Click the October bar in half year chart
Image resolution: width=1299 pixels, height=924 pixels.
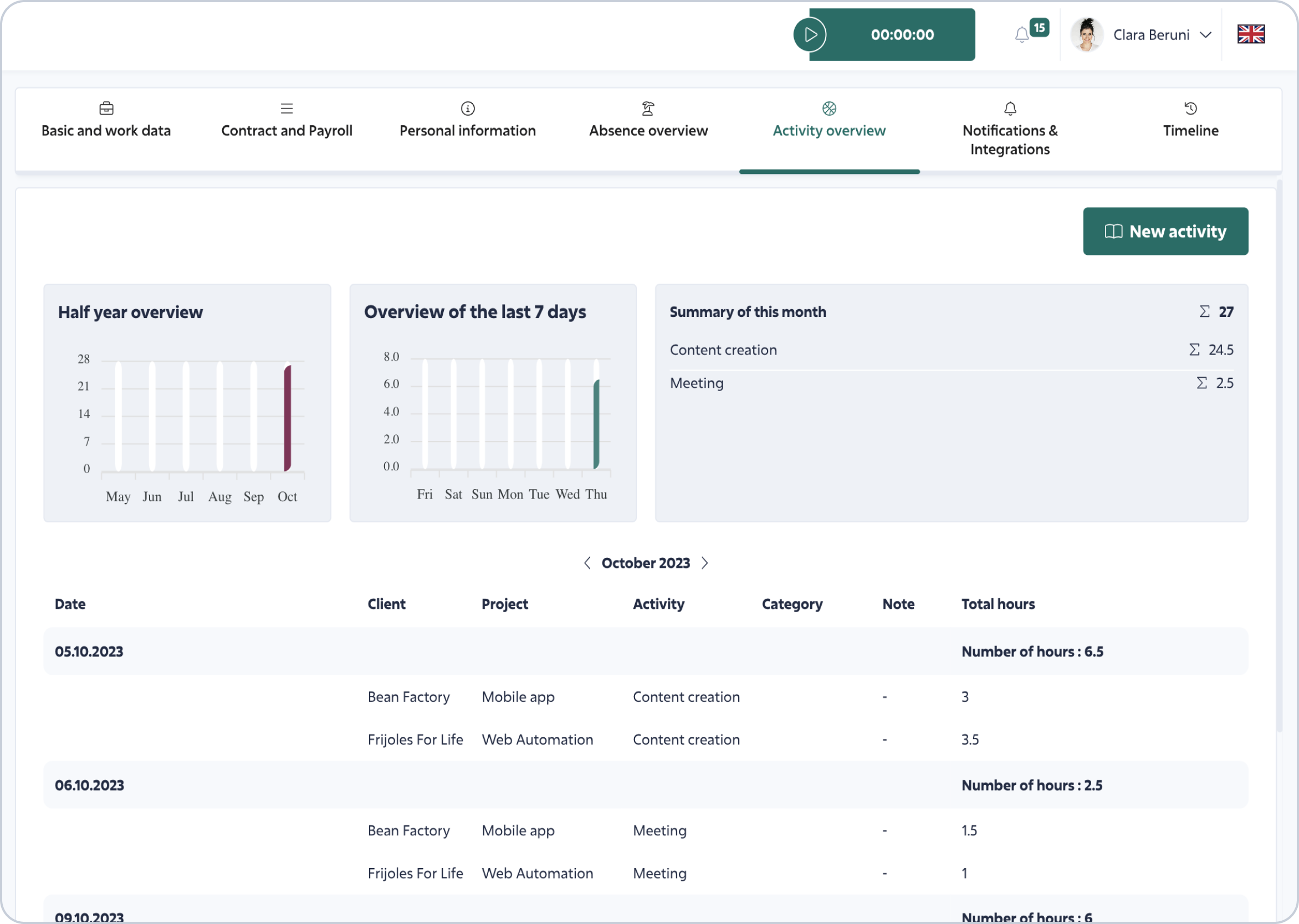[x=288, y=418]
